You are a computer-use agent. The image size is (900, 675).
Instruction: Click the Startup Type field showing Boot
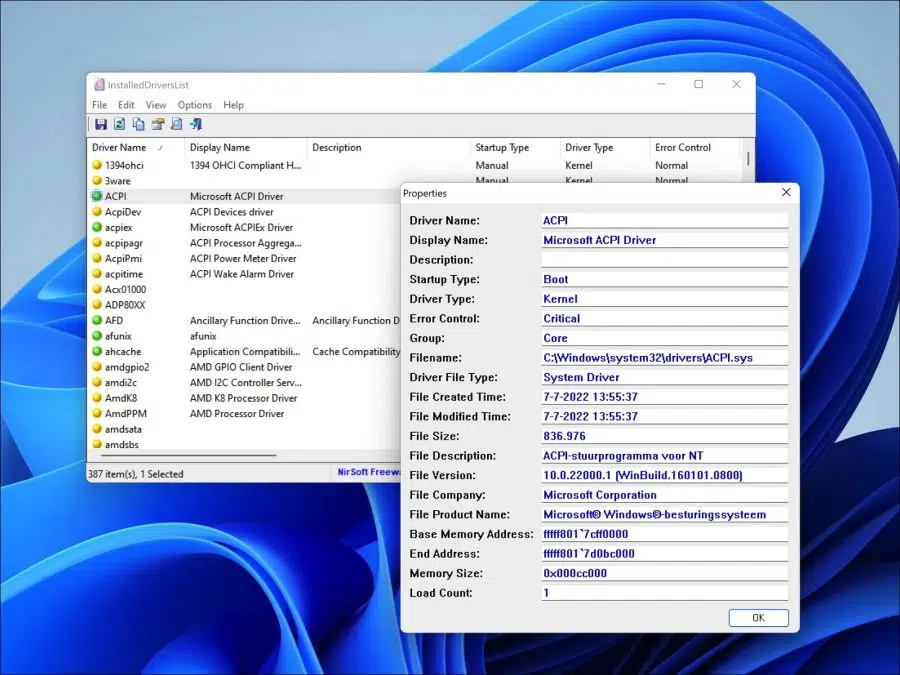pos(665,279)
